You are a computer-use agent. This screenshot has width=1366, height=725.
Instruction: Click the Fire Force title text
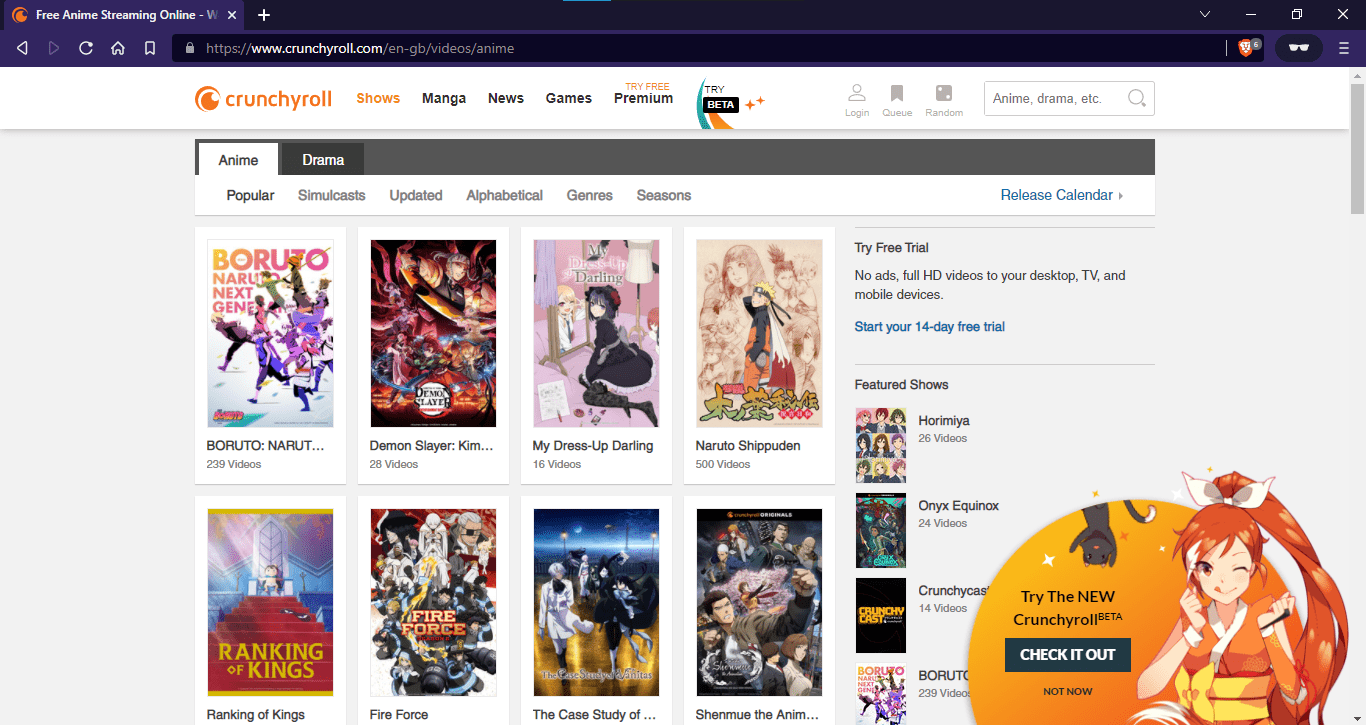coord(399,715)
